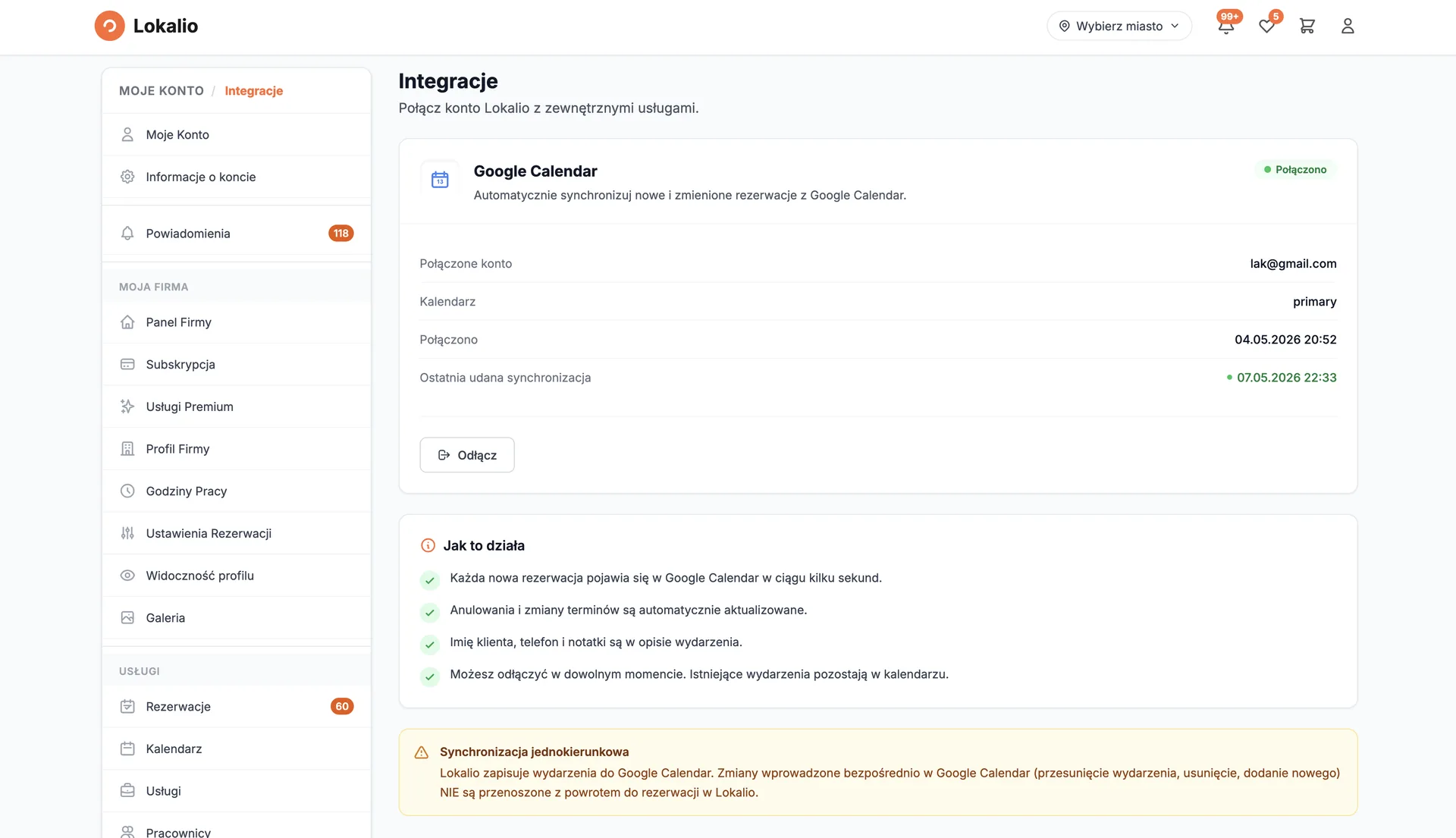Click the 99+ badge on notifications bell

(x=1229, y=17)
